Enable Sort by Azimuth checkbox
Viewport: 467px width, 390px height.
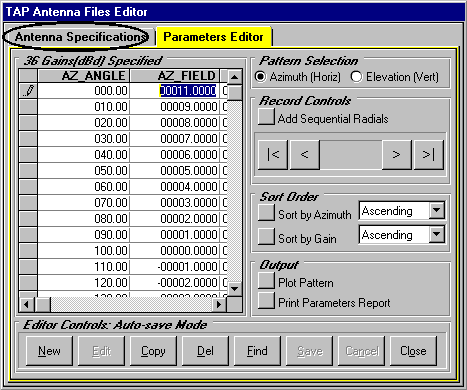point(266,213)
